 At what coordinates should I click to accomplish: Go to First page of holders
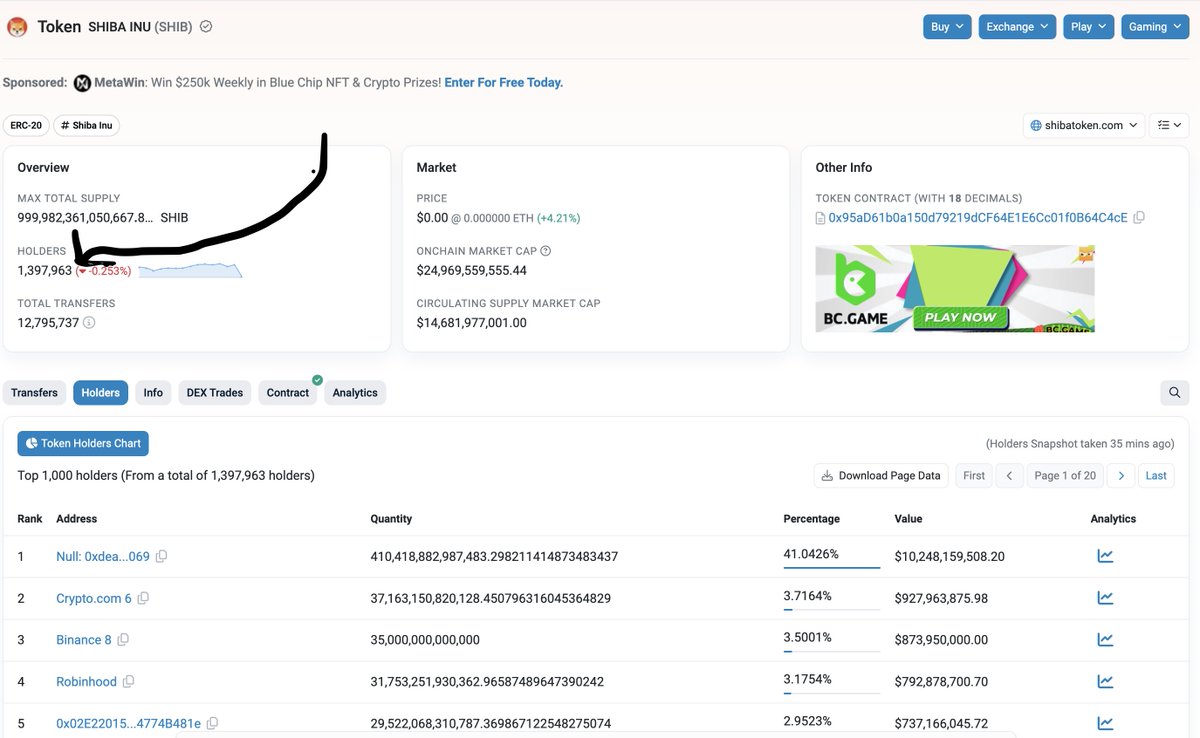974,476
